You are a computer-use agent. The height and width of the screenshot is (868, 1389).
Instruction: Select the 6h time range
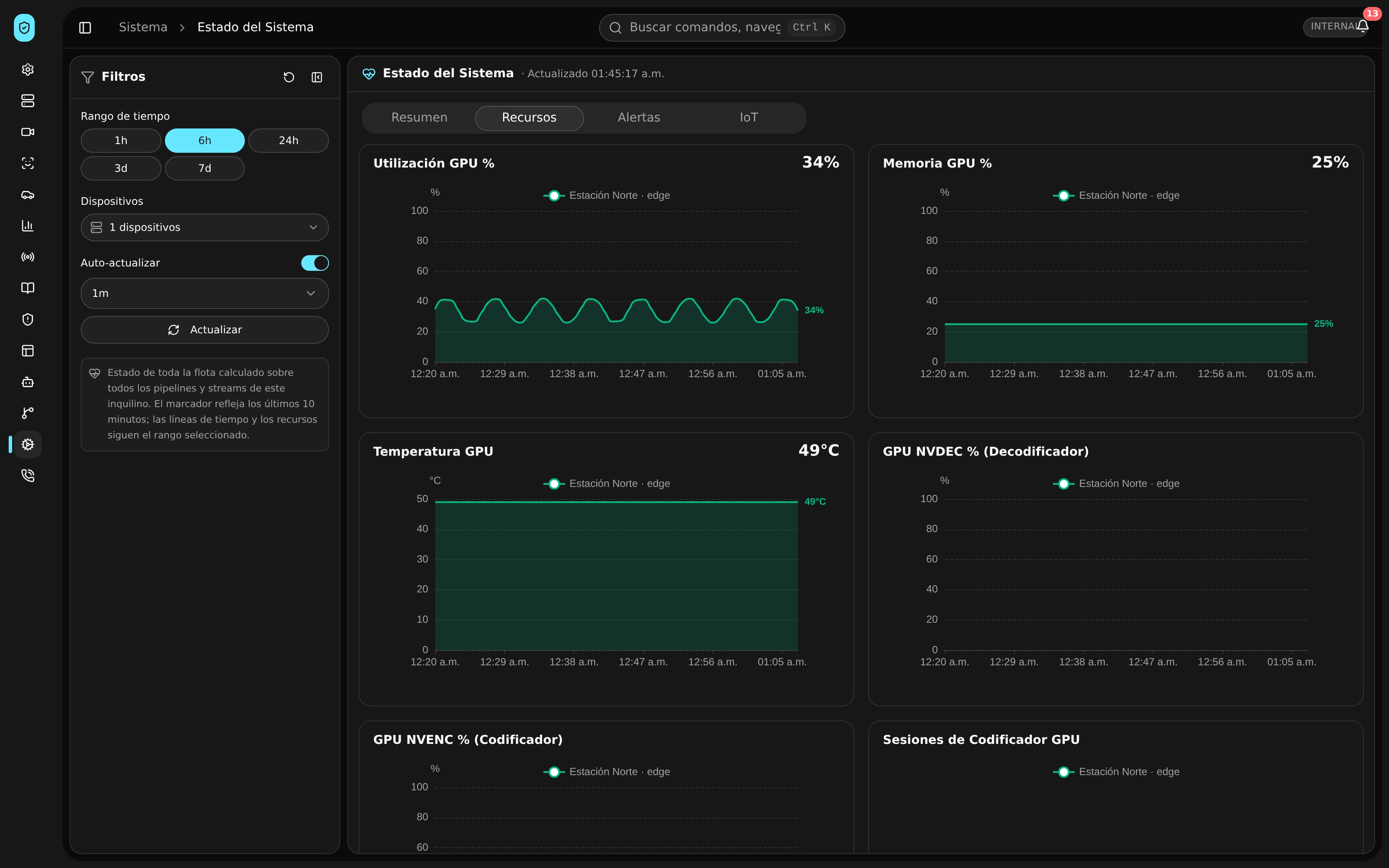(205, 141)
